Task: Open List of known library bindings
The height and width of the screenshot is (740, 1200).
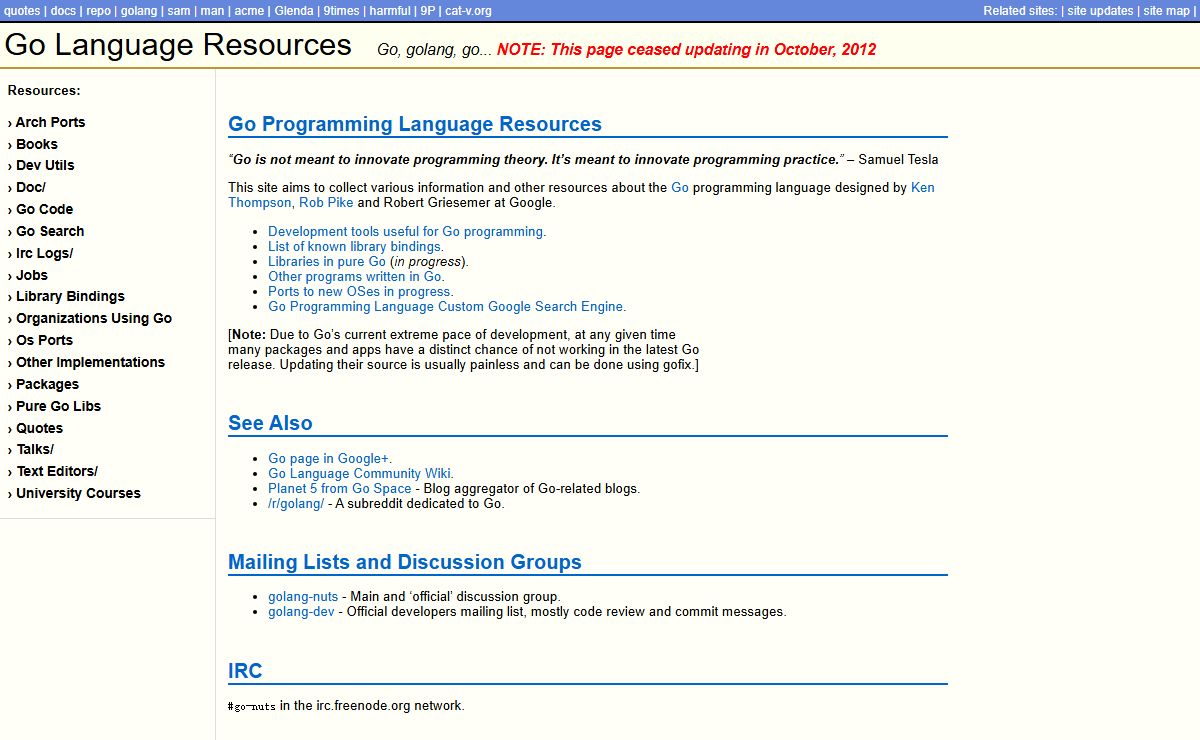Action: (x=356, y=246)
